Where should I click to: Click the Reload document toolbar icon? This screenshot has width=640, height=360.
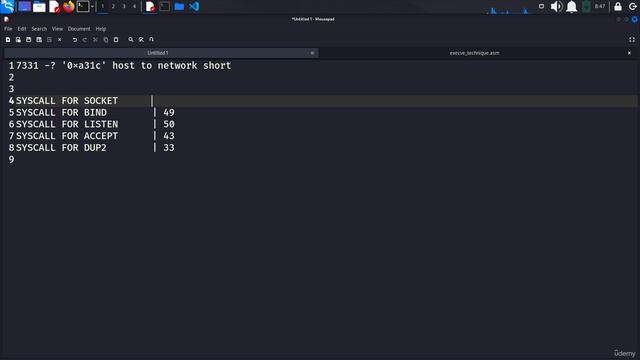(49, 40)
